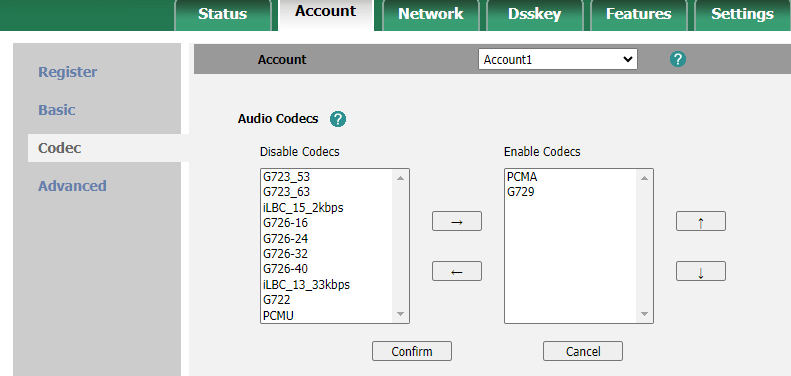791x376 pixels.
Task: Switch to the Dsskey tab
Action: (x=534, y=14)
